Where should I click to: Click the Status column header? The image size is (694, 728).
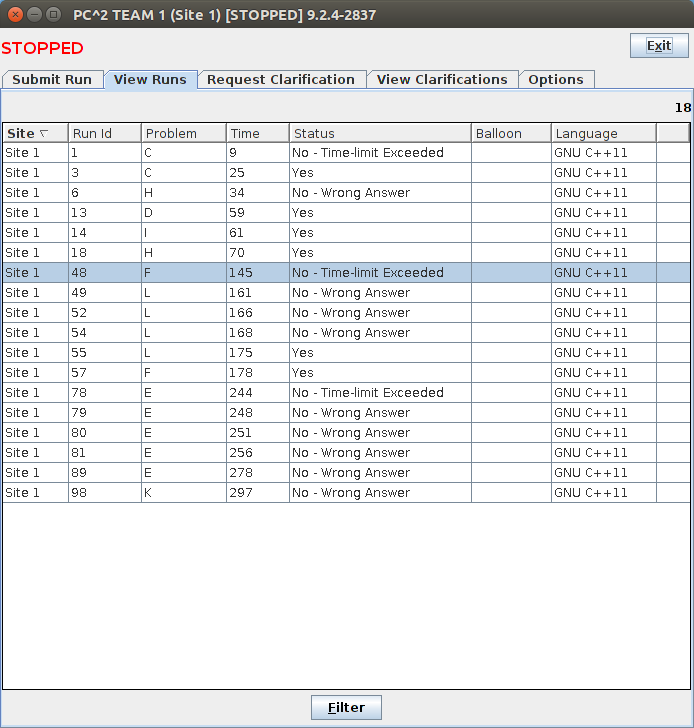(380, 133)
